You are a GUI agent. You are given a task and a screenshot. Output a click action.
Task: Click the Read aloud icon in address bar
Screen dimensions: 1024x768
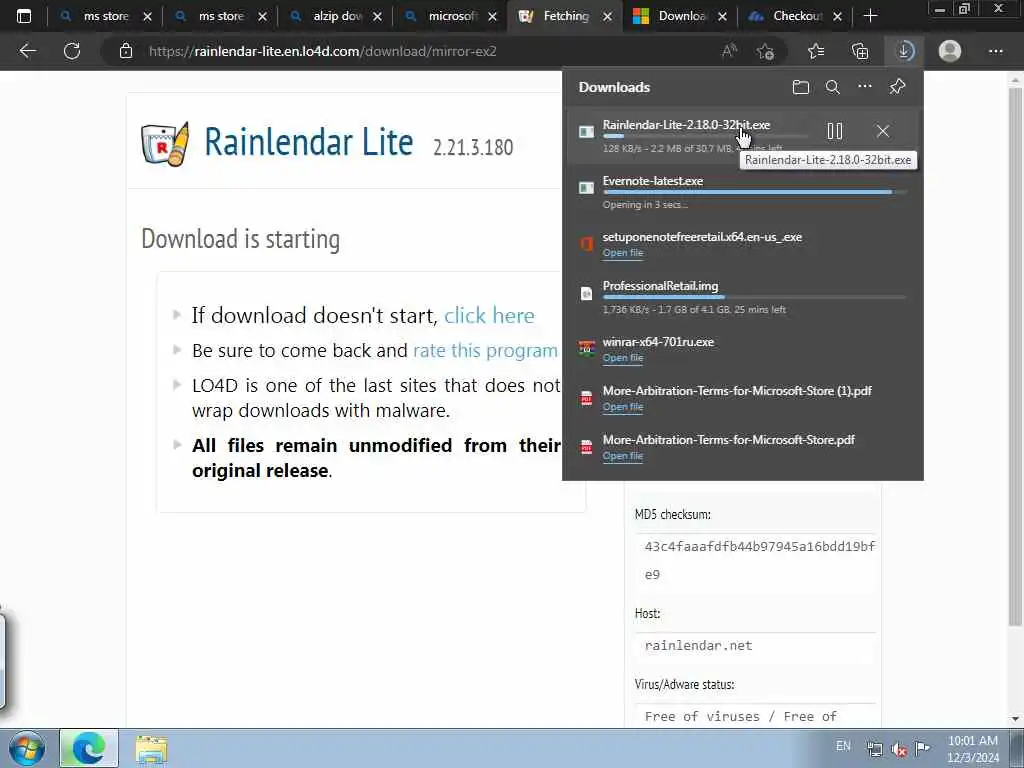point(729,51)
